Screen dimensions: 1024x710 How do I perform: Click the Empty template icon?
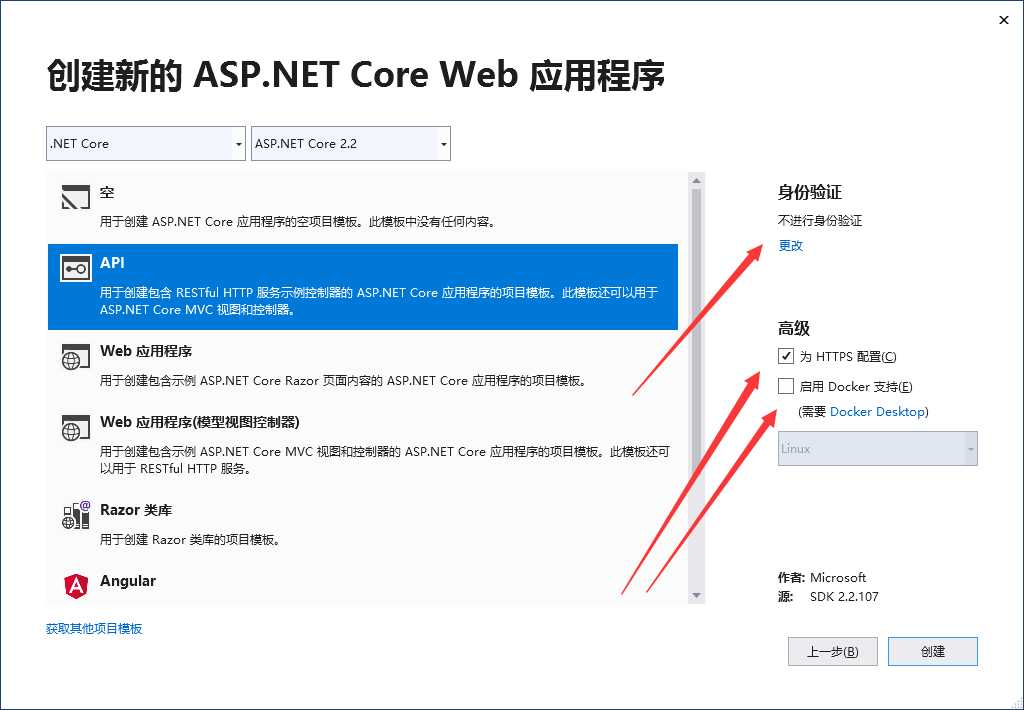tap(76, 197)
